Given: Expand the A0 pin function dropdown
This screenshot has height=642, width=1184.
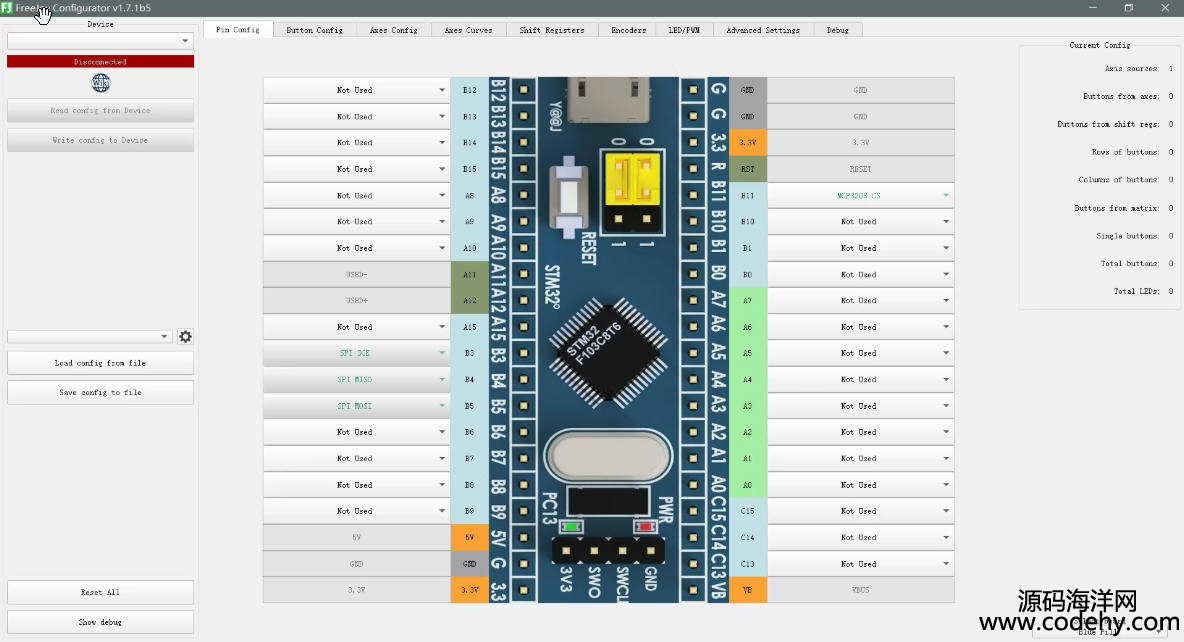Looking at the screenshot, I should (x=861, y=485).
